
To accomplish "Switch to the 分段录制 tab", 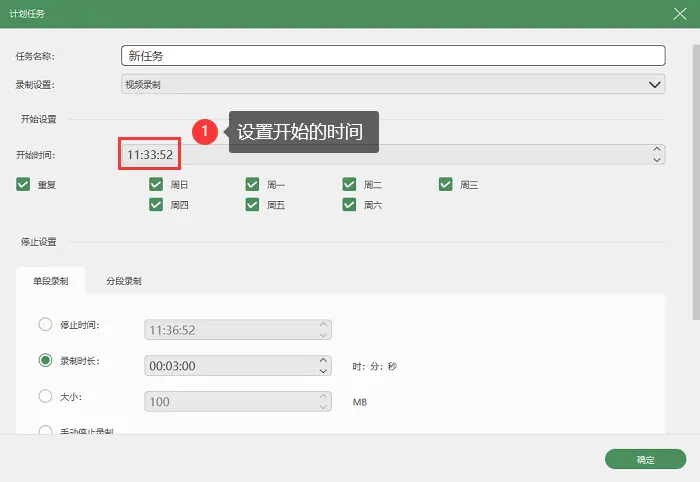I will [x=124, y=281].
